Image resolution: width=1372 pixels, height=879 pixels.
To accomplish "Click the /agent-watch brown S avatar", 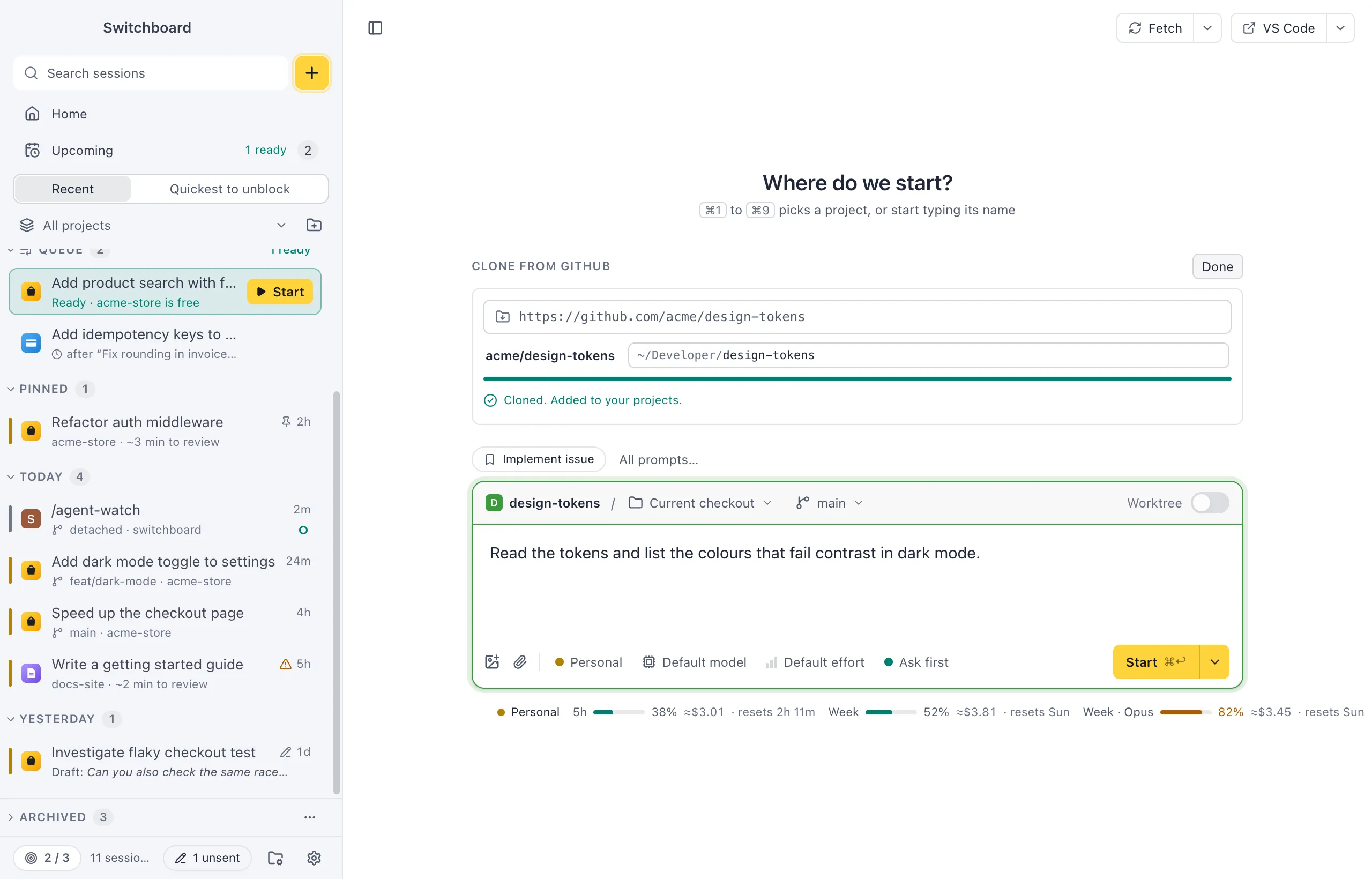I will pyautogui.click(x=31, y=519).
